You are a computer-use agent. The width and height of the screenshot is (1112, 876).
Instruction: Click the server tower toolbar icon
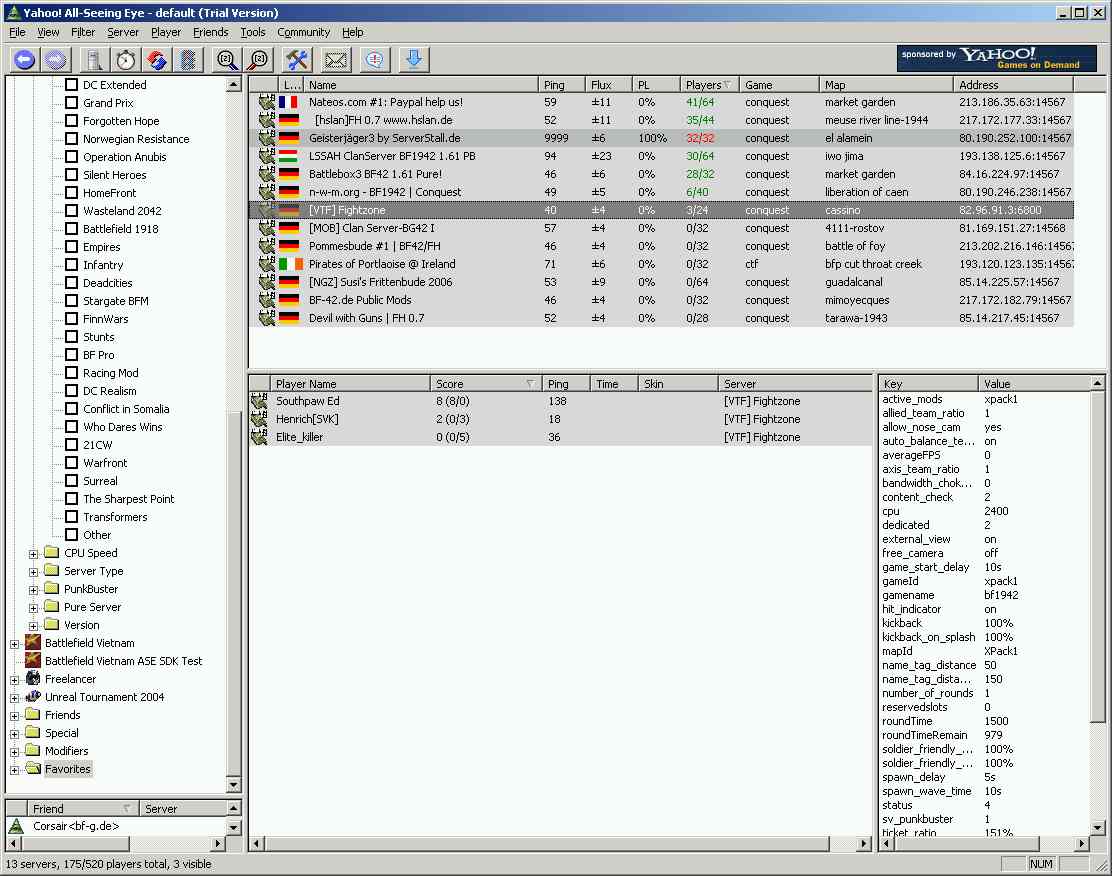point(94,60)
